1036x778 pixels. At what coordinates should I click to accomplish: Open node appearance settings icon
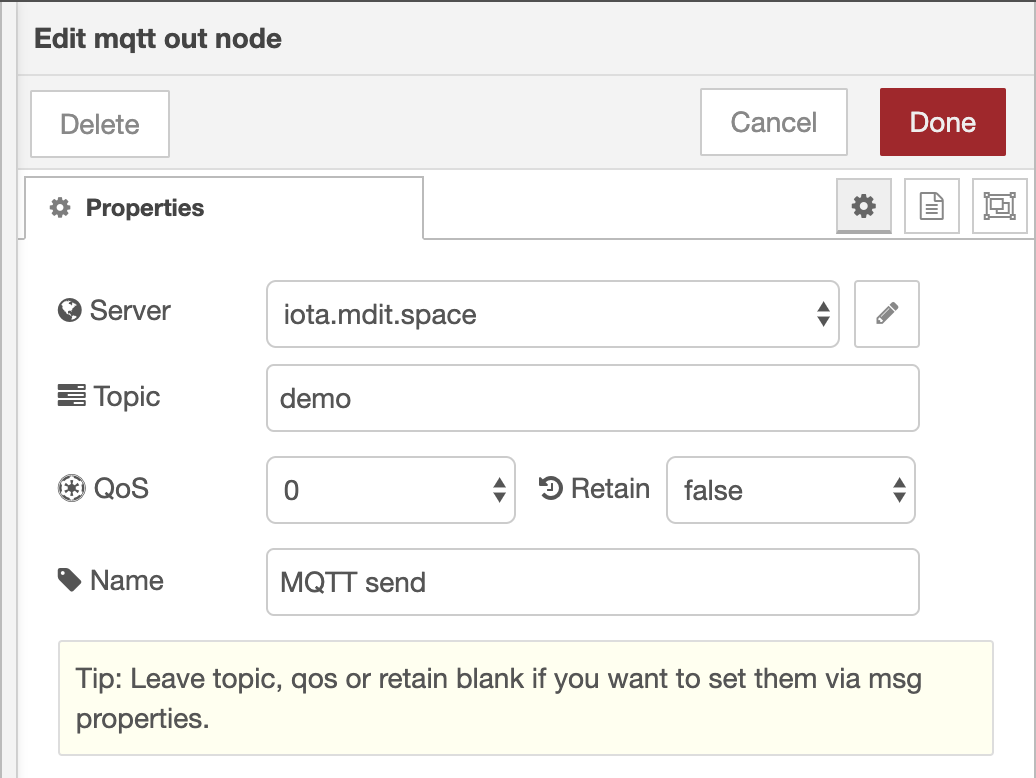pyautogui.click(x=999, y=206)
